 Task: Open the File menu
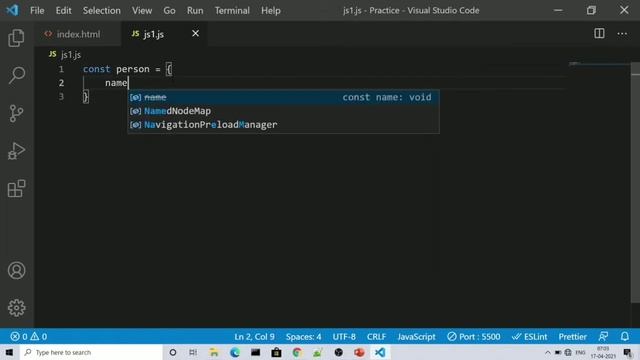(37, 10)
